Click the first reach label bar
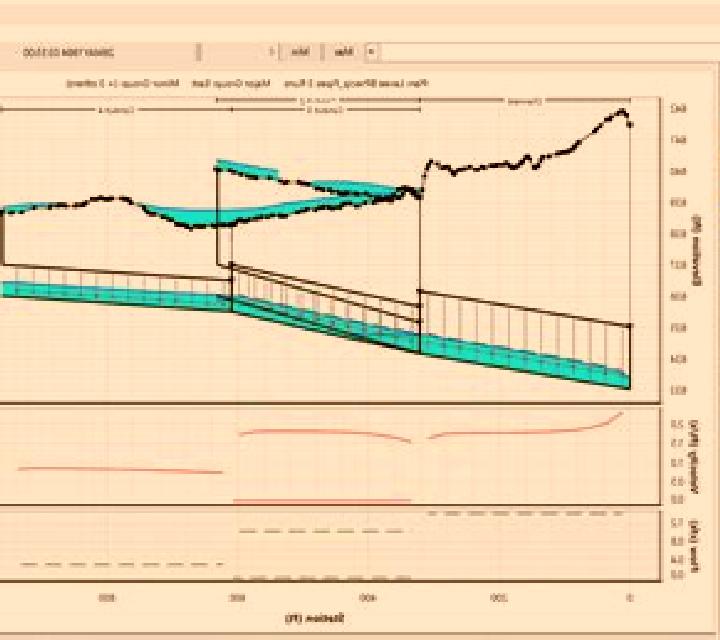Screen dimensions: 720x640 525,101
